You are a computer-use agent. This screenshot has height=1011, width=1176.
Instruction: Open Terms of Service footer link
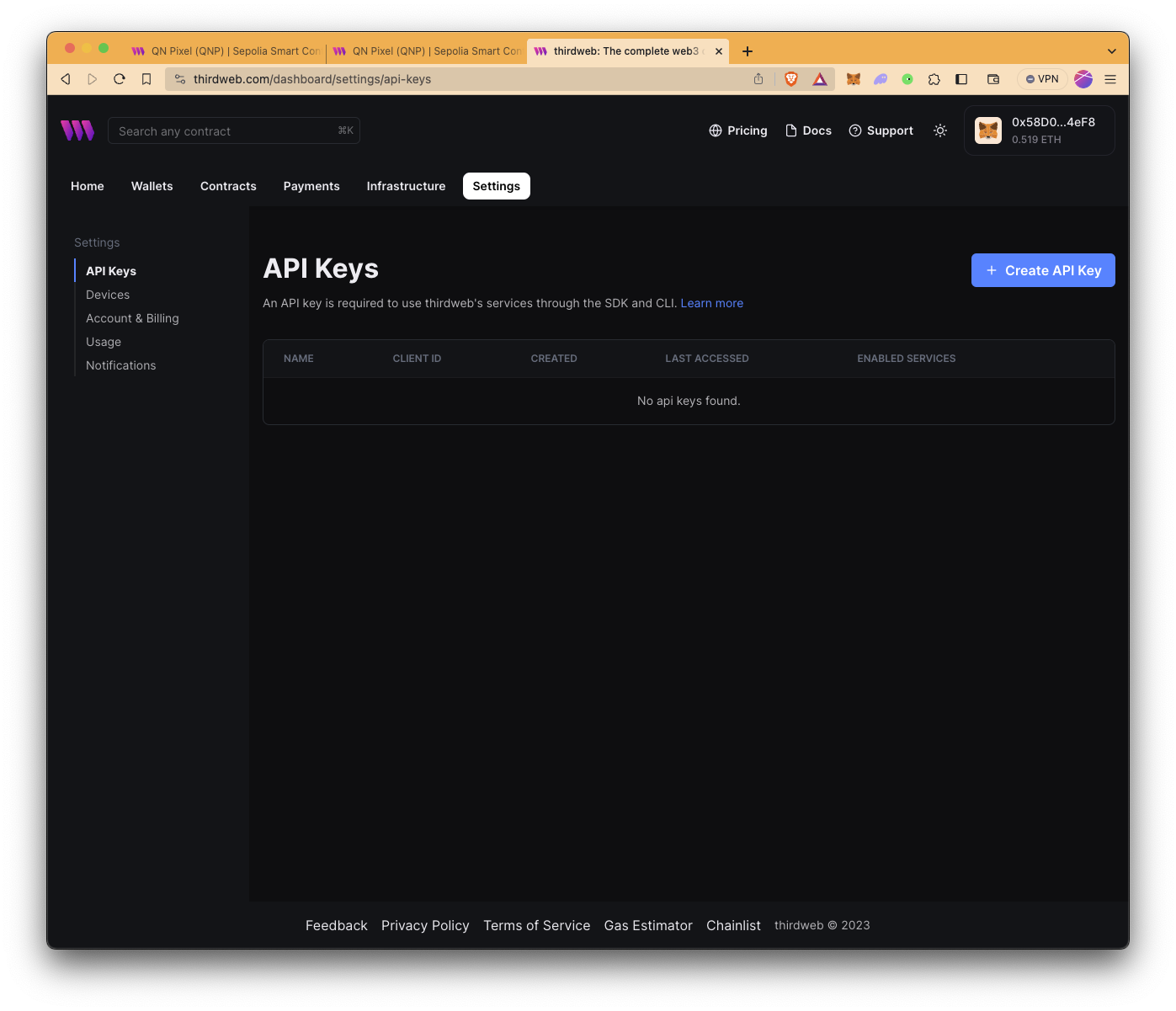tap(537, 925)
